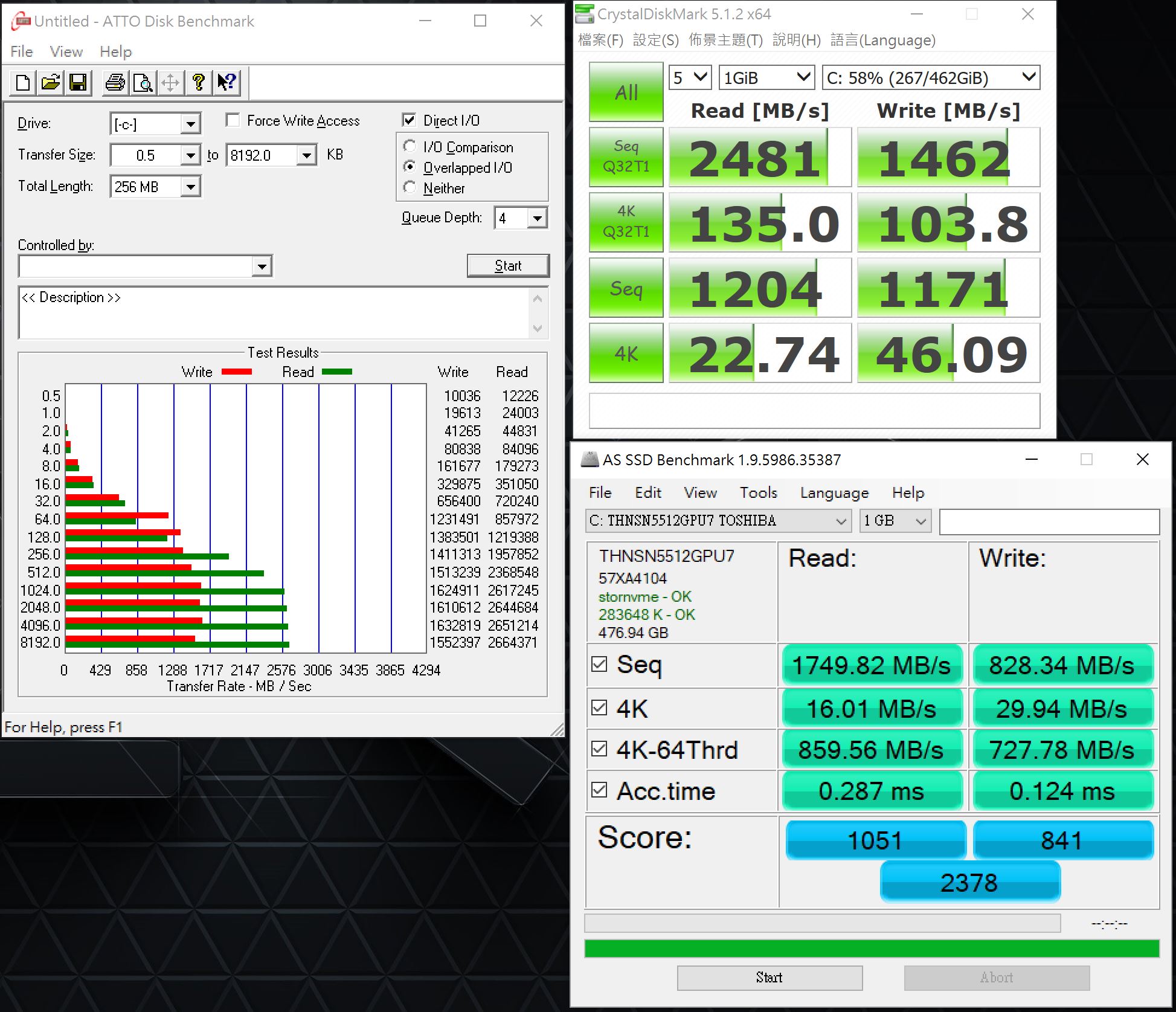The image size is (1176, 1012).
Task: Click the green AS SSD progress bar
Action: 872,948
